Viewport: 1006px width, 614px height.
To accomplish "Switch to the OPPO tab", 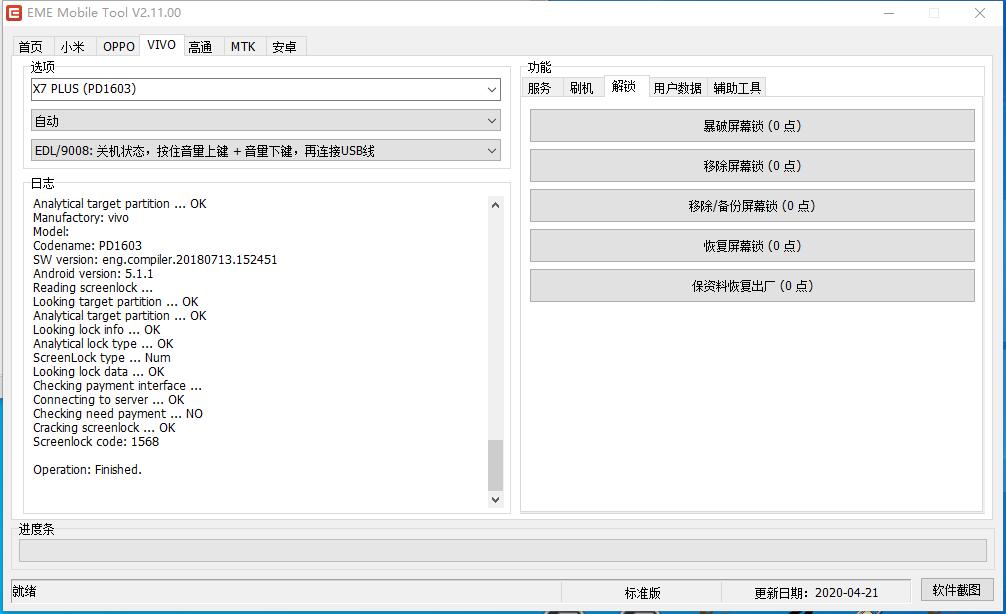I will 119,47.
